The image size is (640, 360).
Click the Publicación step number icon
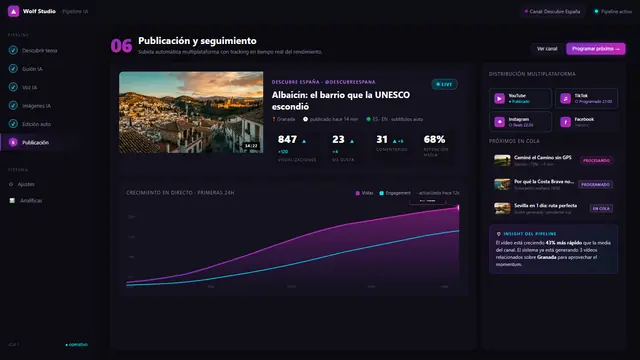[13, 142]
